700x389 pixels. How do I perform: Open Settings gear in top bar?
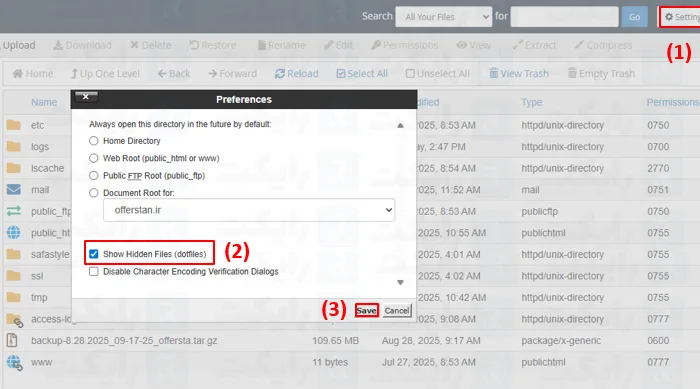click(681, 17)
